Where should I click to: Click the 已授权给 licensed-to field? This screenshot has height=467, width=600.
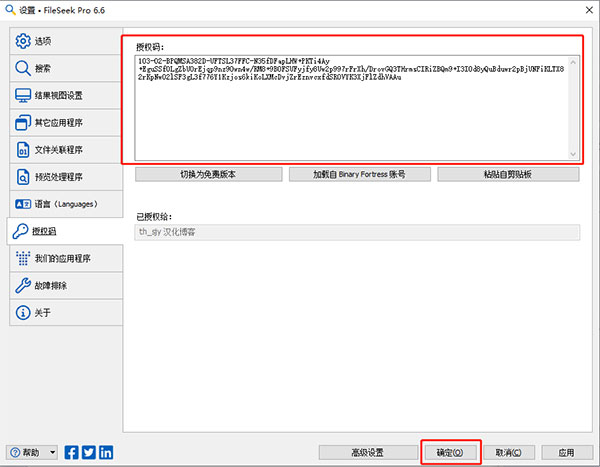357,232
